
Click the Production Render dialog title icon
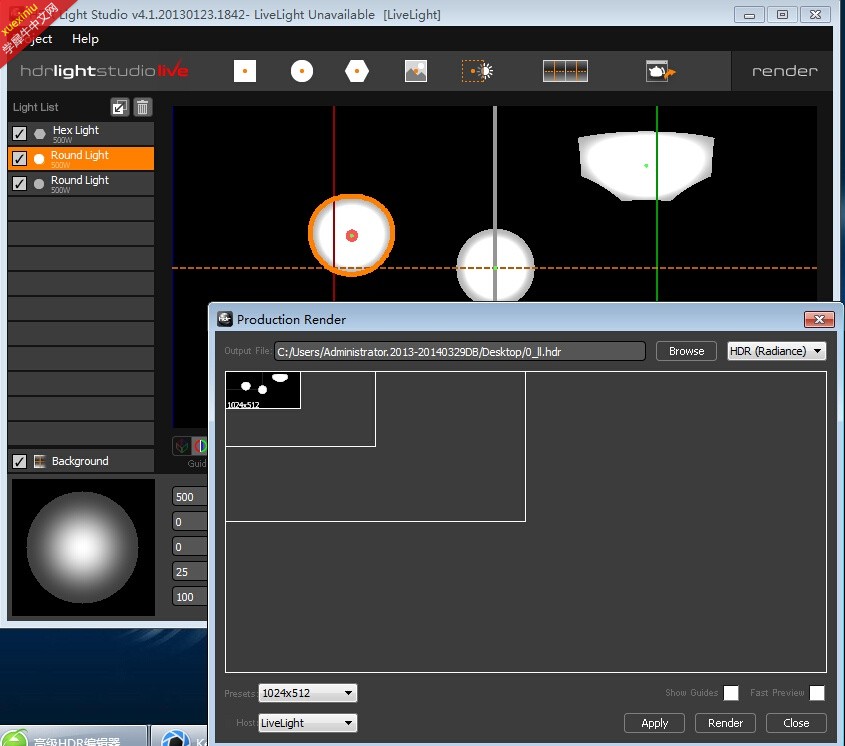[224, 319]
